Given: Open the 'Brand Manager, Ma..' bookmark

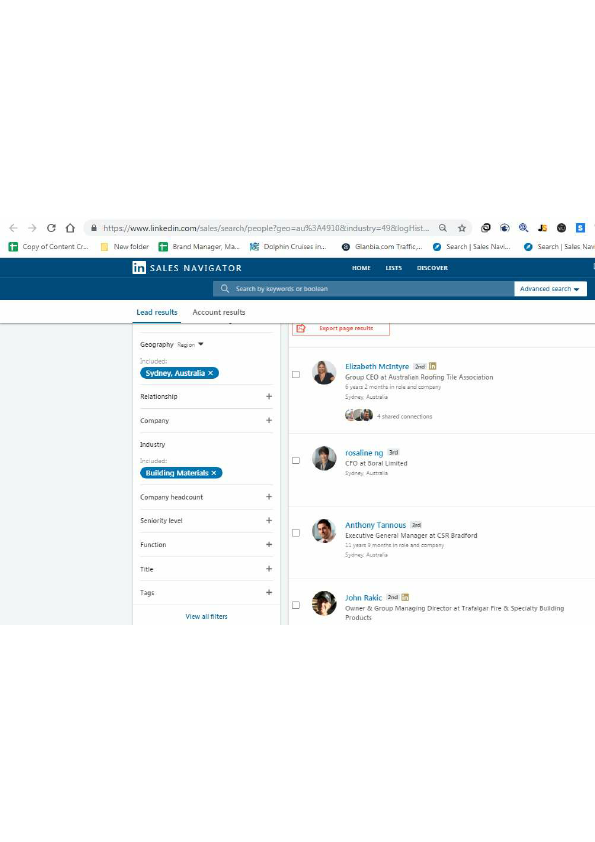Looking at the screenshot, I should coord(199,246).
